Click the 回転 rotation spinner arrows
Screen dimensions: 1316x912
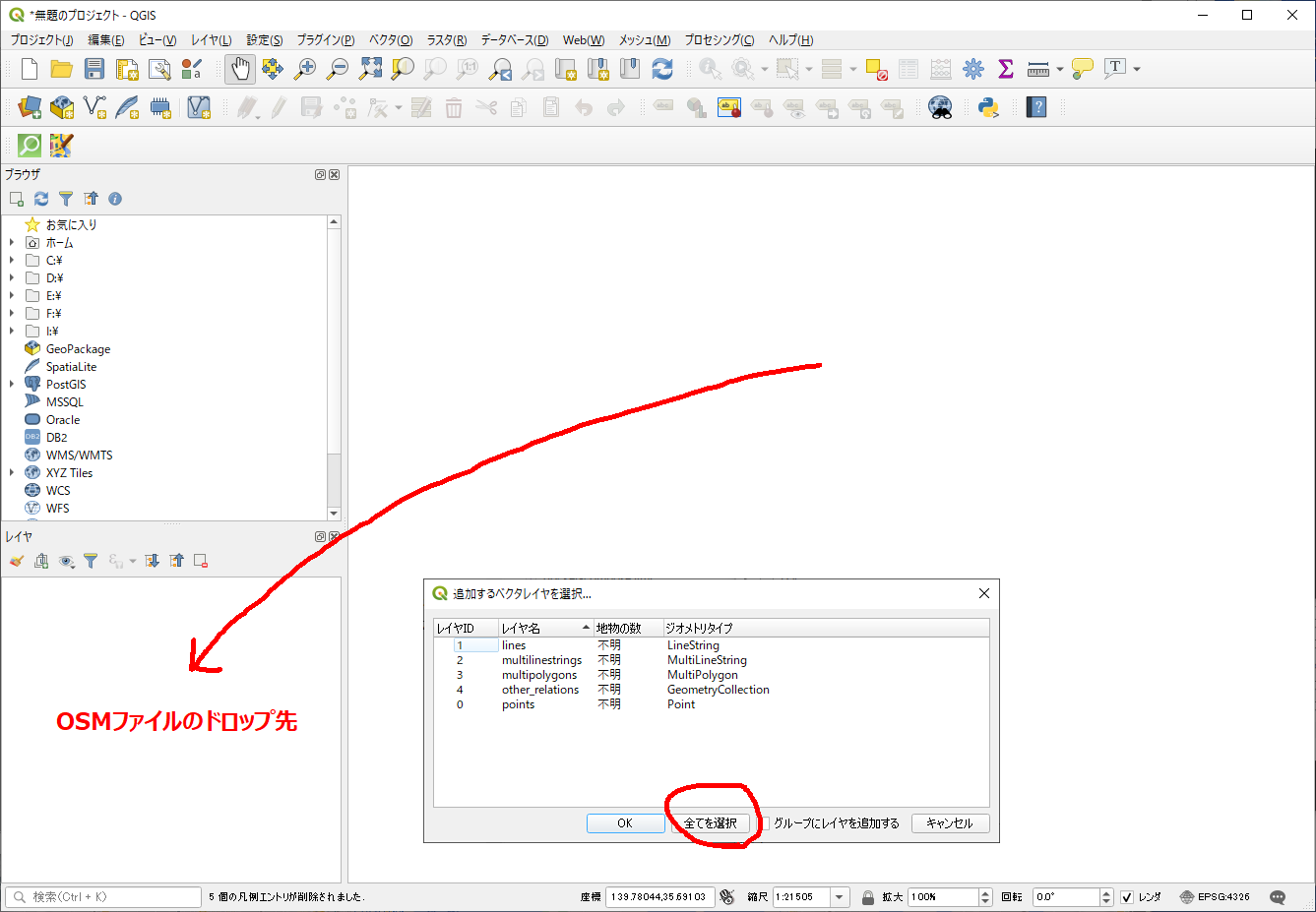click(1106, 897)
